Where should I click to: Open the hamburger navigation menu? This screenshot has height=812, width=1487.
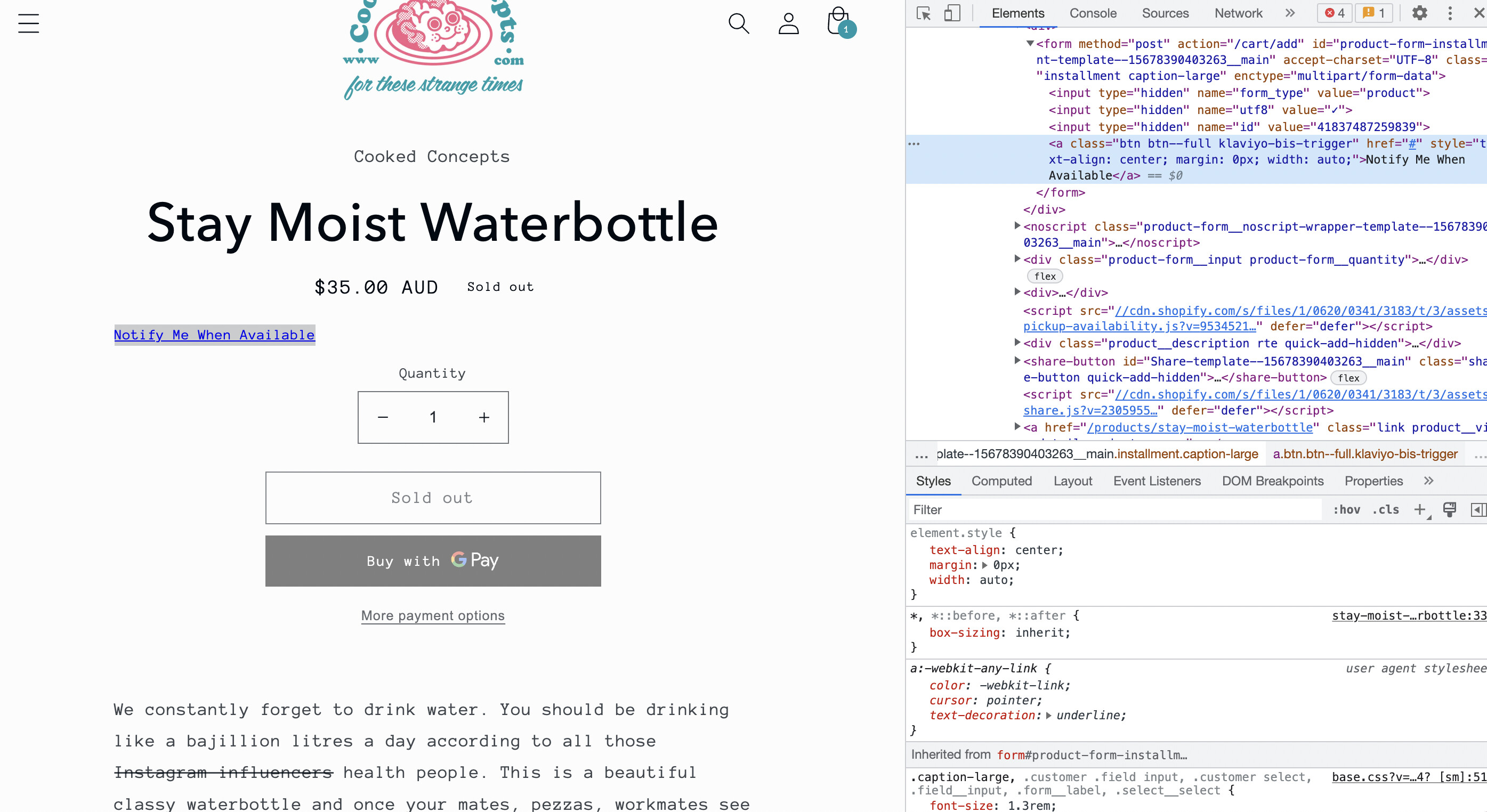[x=28, y=23]
